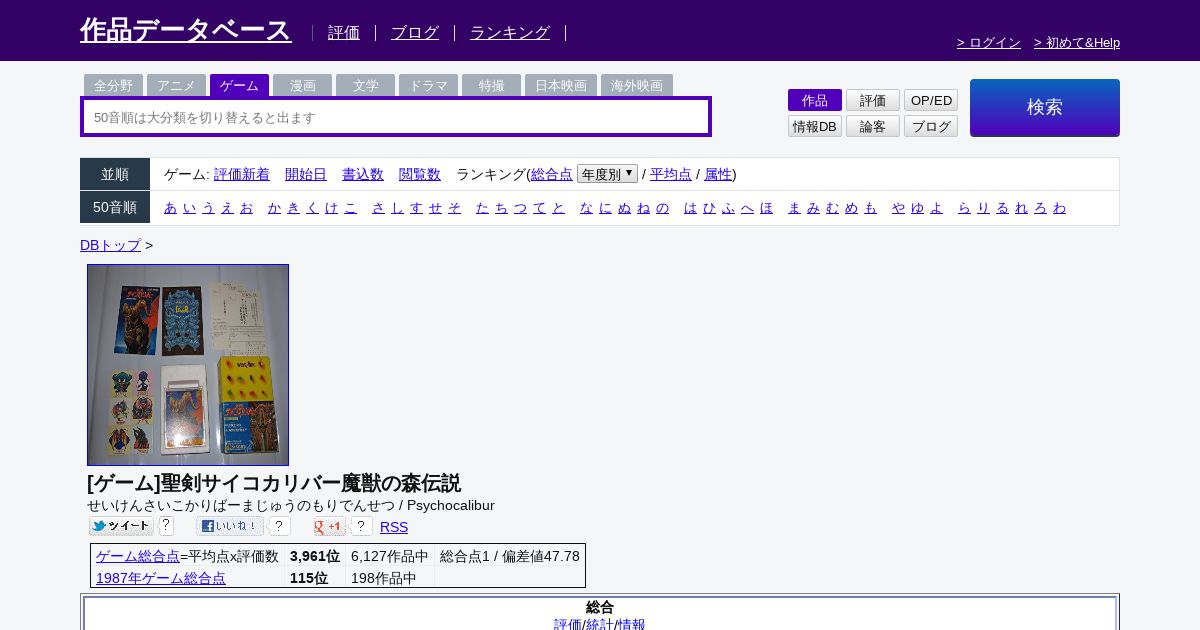Sort by 開始日
Screen dimensions: 1200x630
[306, 174]
